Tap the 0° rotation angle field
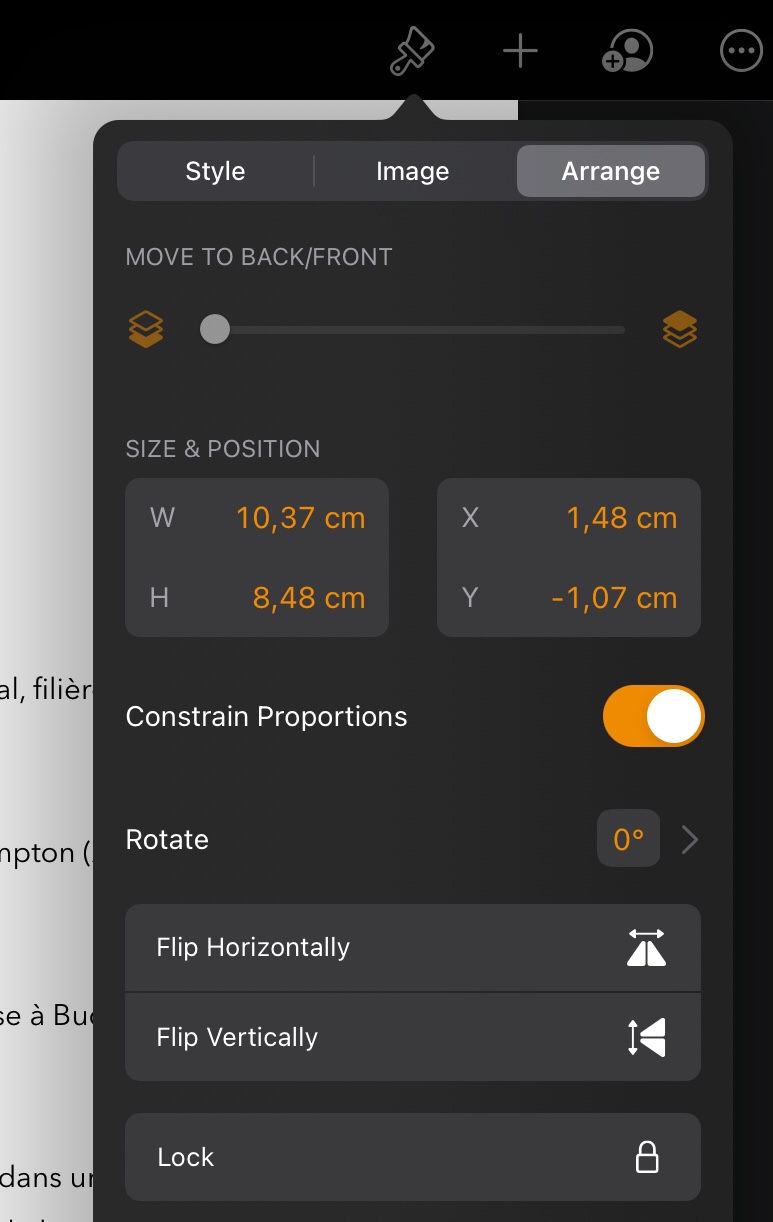Screen dimensions: 773x1222 coord(628,839)
